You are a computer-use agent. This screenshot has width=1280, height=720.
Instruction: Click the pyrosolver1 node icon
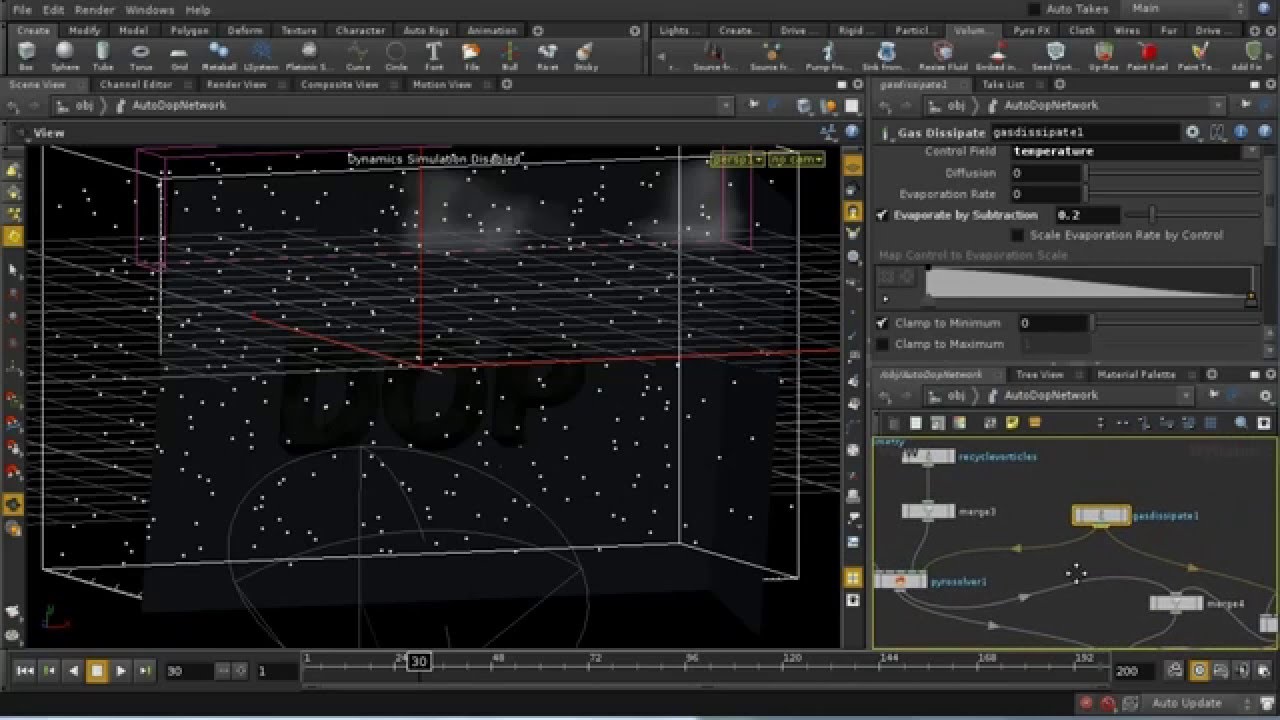[x=900, y=581]
